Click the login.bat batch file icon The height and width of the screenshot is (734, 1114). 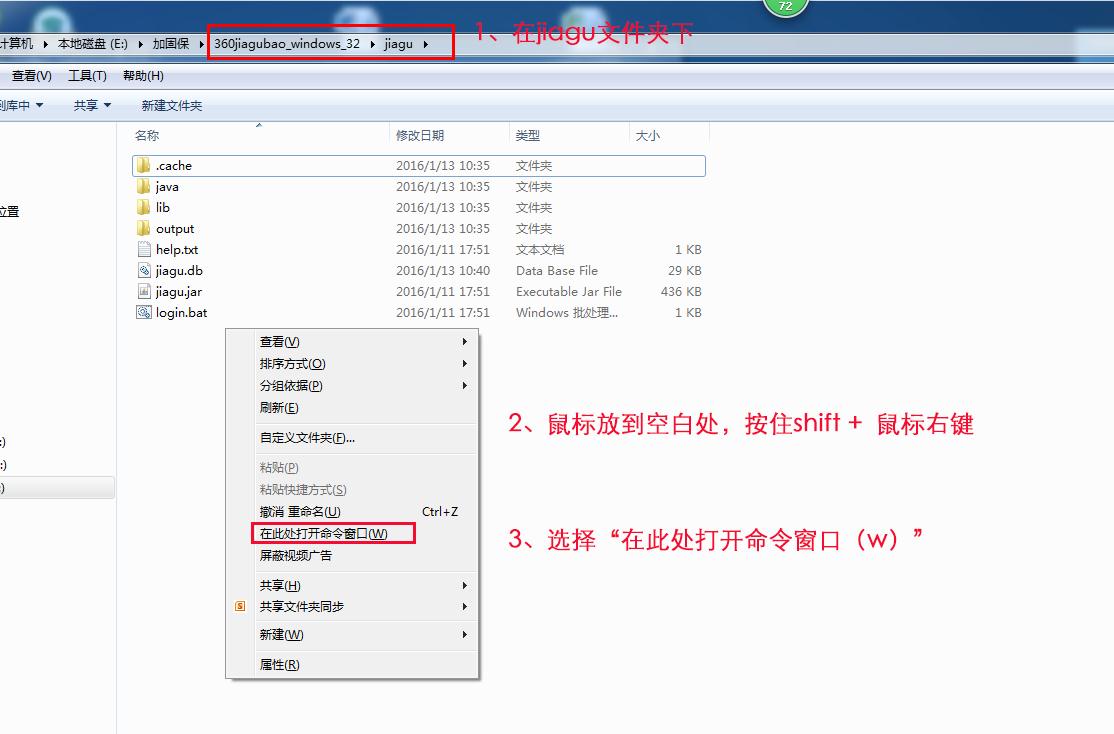(144, 312)
